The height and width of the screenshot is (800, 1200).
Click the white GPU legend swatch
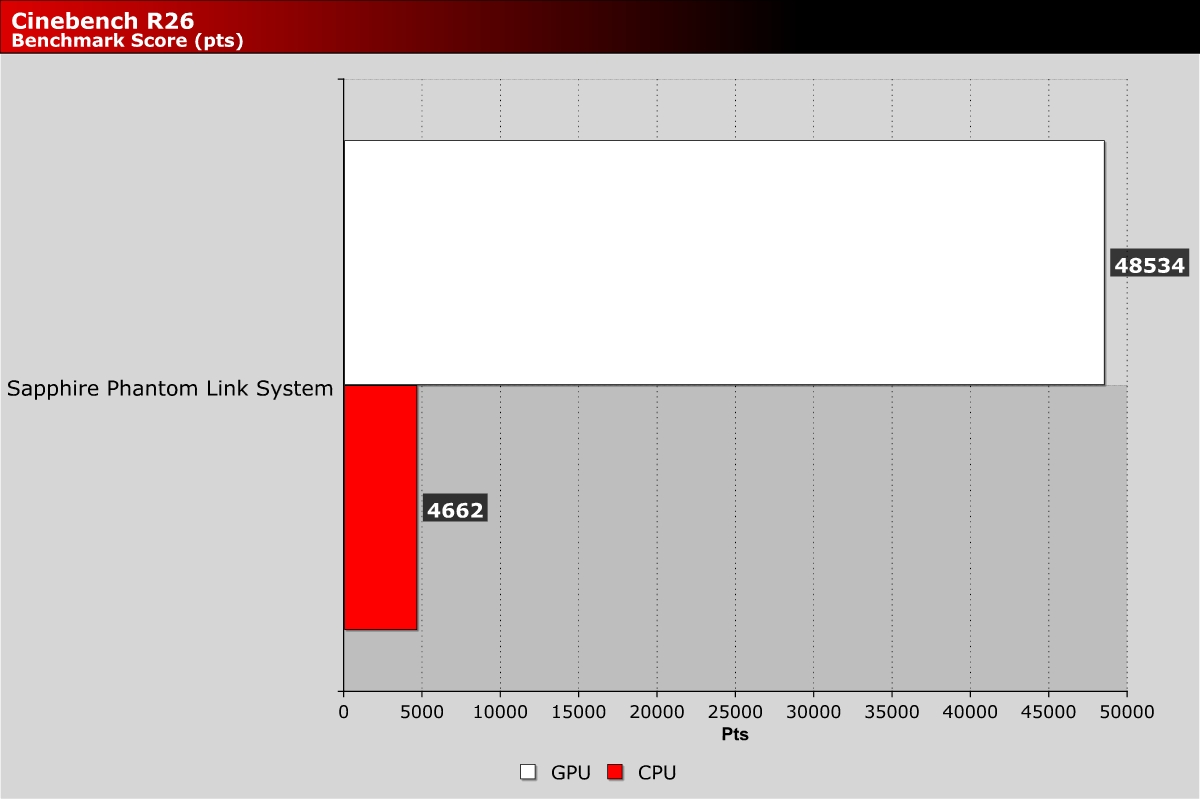point(527,772)
